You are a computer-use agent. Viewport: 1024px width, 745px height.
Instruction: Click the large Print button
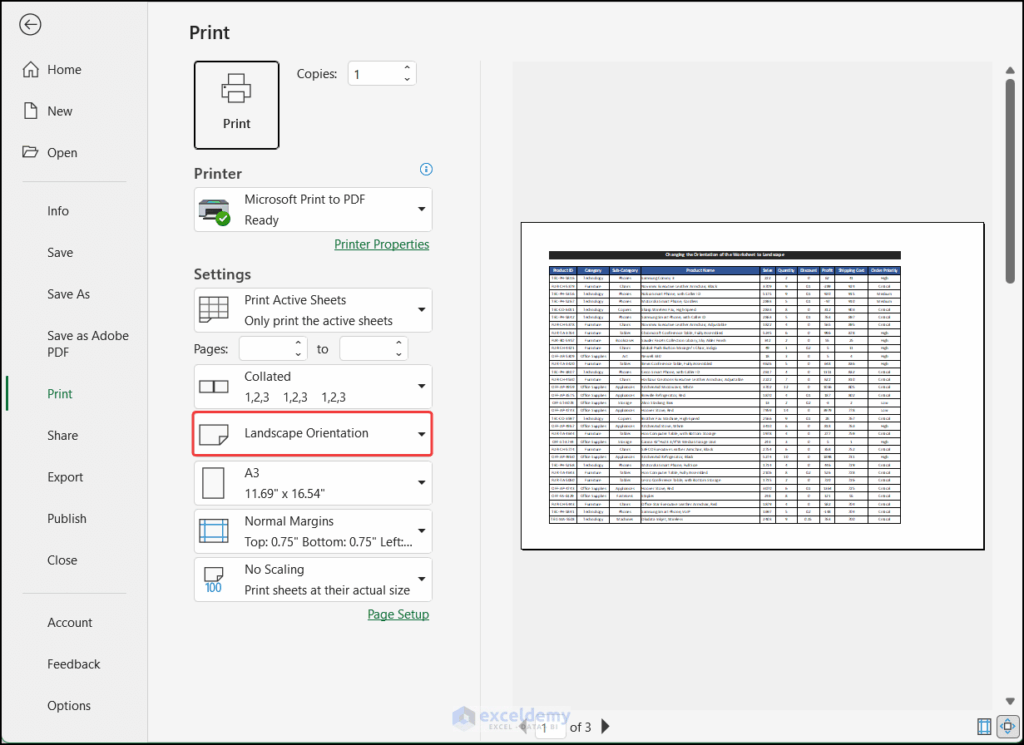(x=236, y=105)
